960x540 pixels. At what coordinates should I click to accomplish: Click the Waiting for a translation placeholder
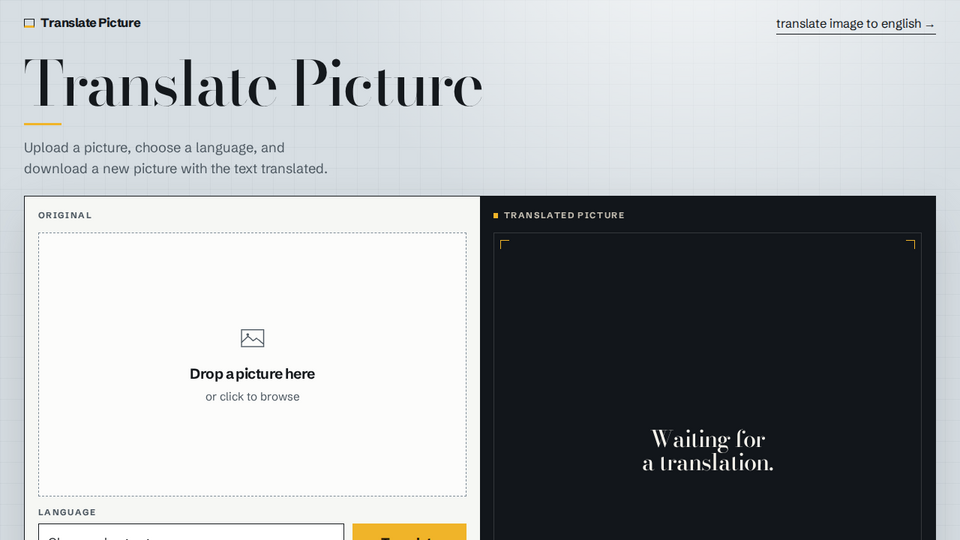(708, 451)
